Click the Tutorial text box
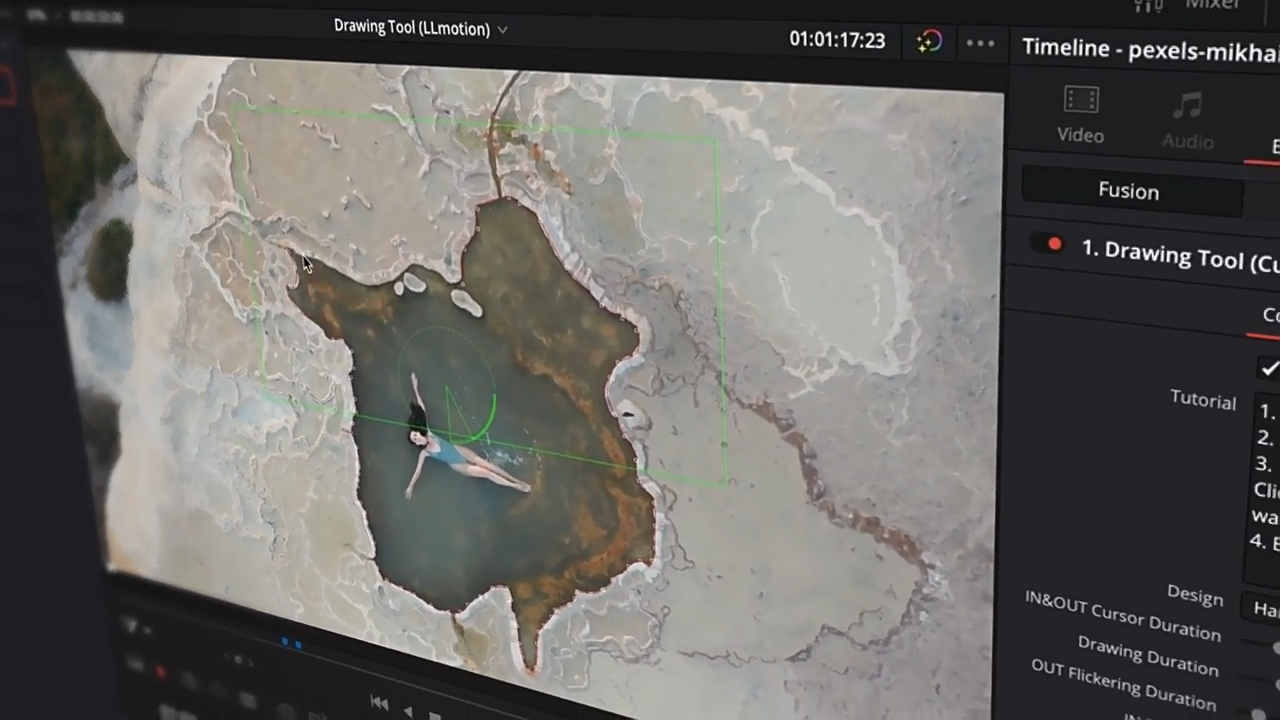 1265,480
